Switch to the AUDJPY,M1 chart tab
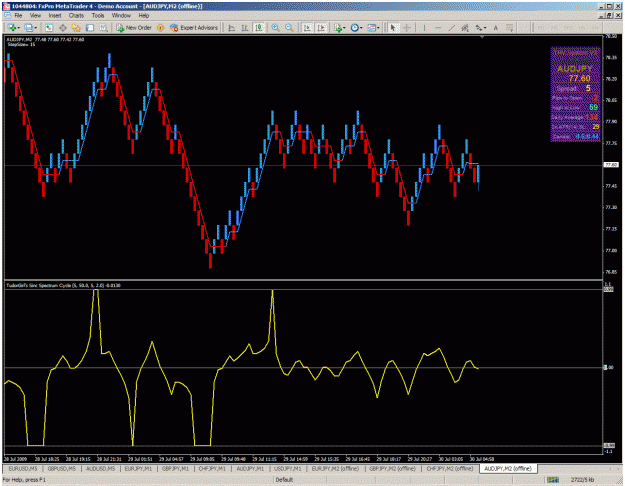The height and width of the screenshot is (486, 625). [250, 468]
